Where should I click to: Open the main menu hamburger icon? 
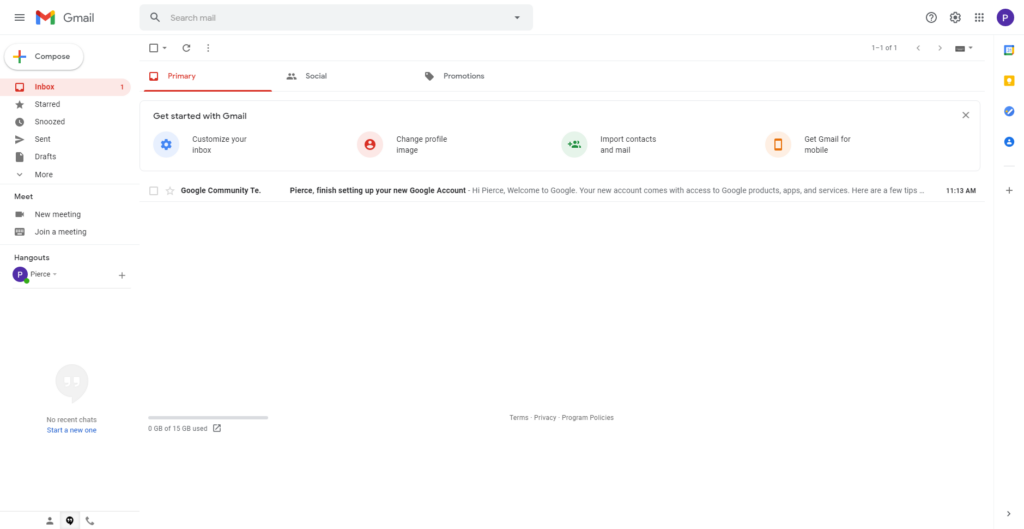[19, 18]
